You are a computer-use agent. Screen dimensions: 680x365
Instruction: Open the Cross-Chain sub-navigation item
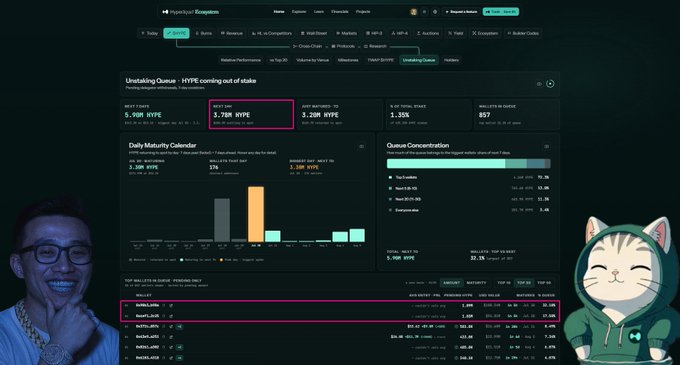307,46
